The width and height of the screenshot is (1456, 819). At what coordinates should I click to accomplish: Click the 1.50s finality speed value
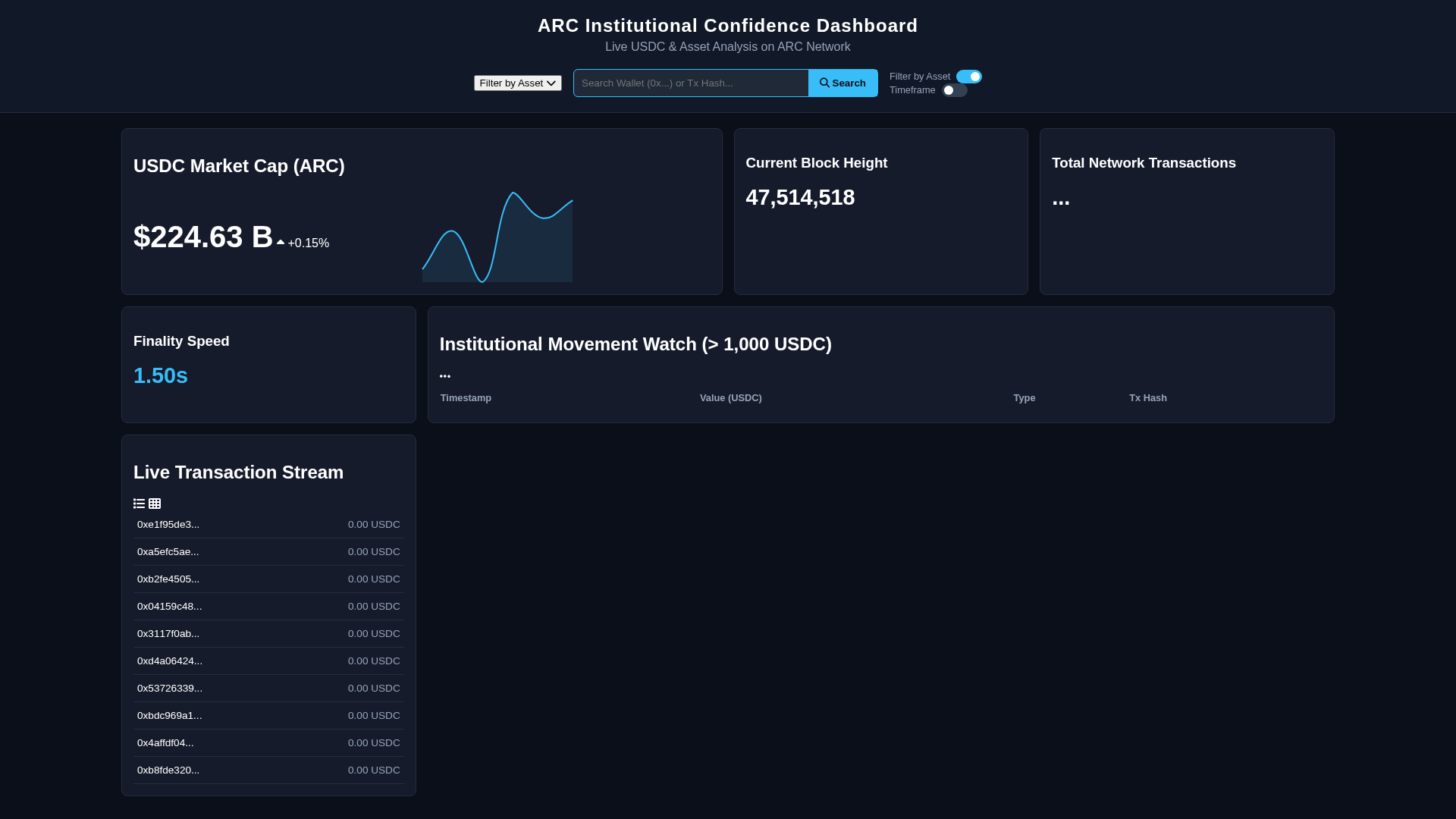click(161, 375)
